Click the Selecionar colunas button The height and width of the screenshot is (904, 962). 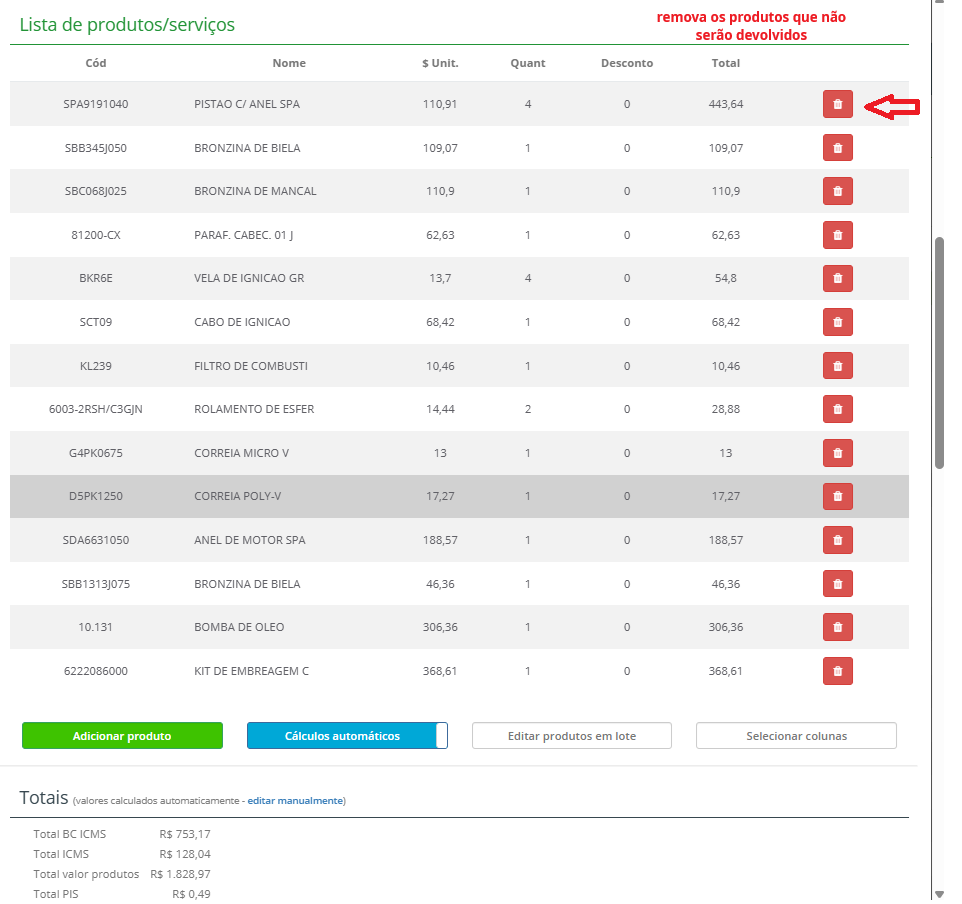(796, 735)
